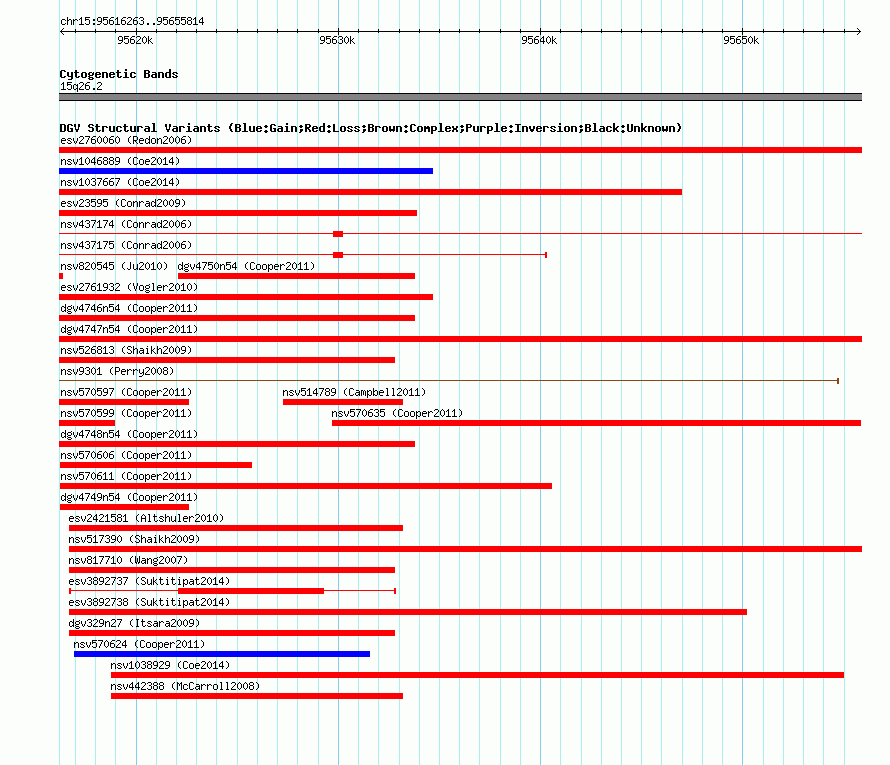Click the esv23595 (Conrad2009) label

point(123,203)
